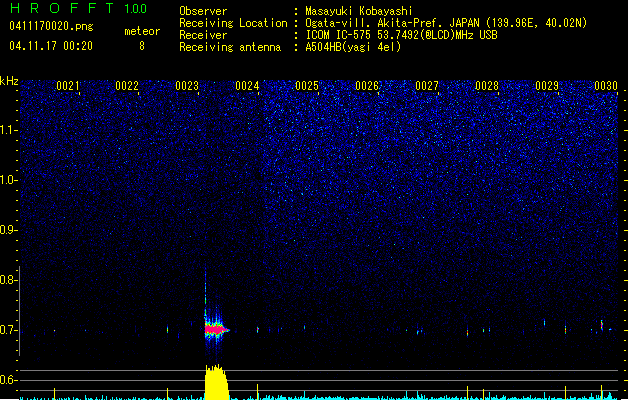This screenshot has width=629, height=400.
Task: Click the Observer field label
Action: pos(203,11)
